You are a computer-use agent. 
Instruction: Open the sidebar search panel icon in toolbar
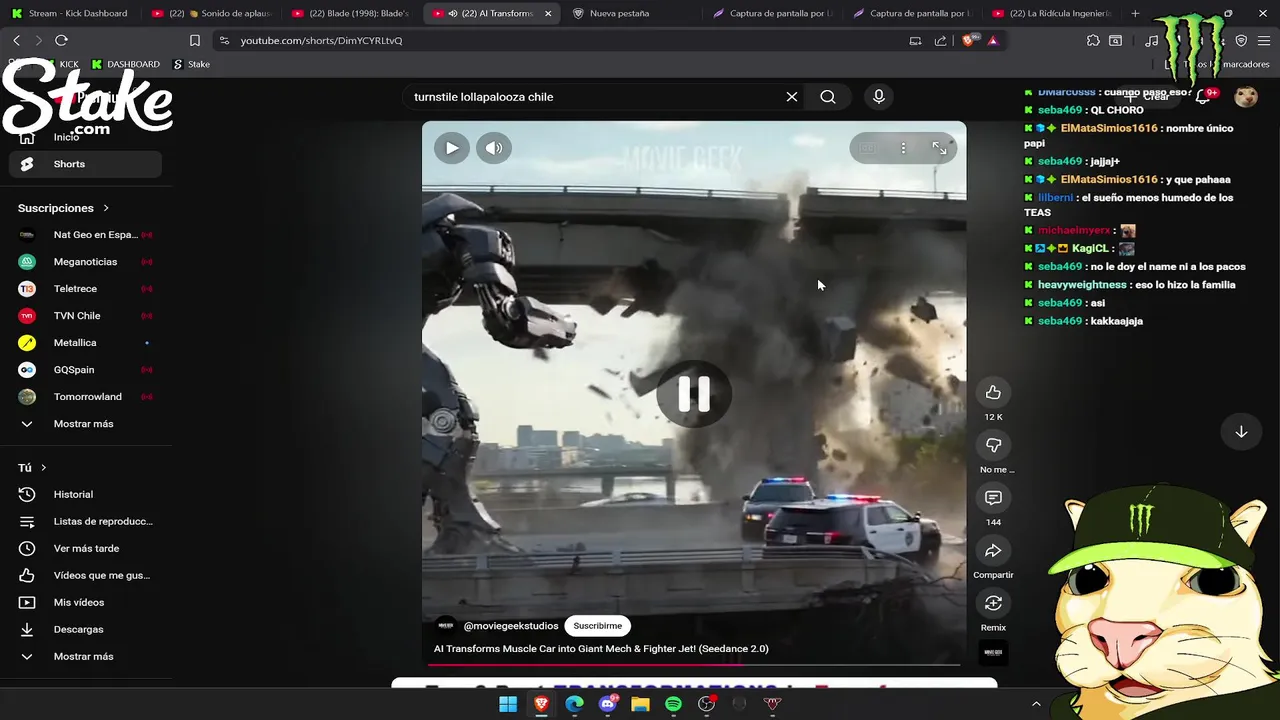pos(1115,40)
